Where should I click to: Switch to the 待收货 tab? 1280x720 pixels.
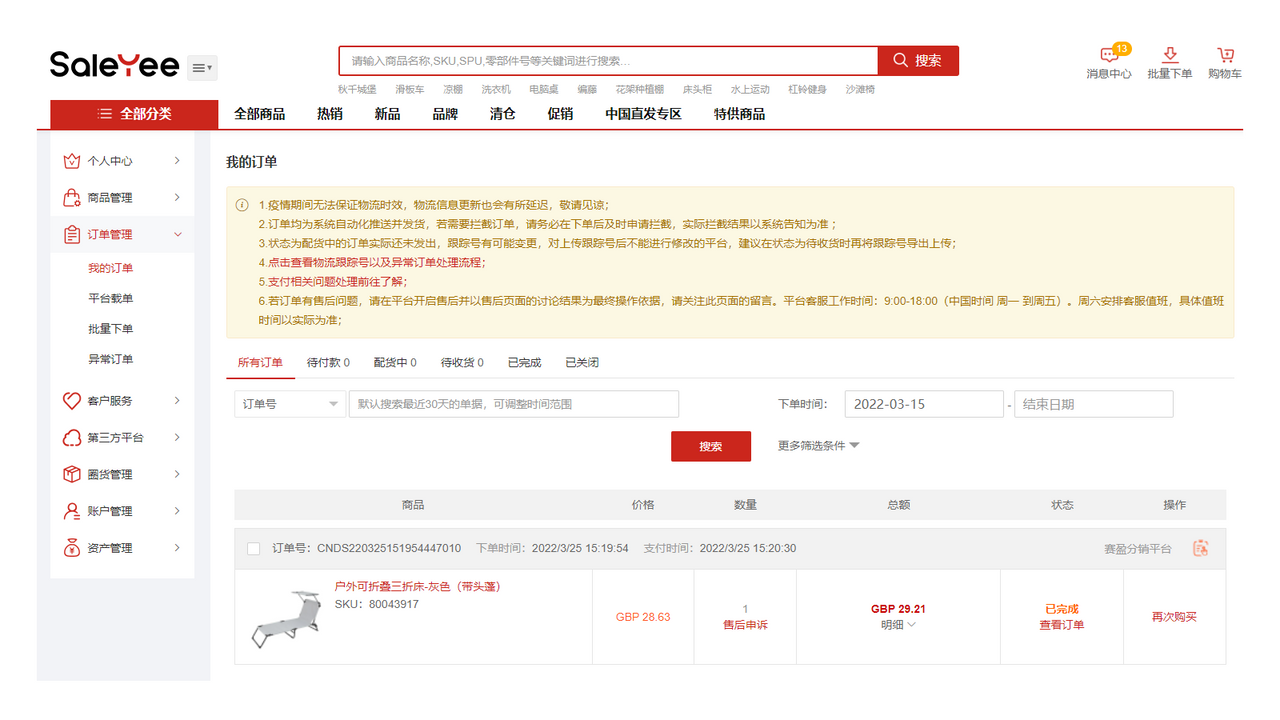tap(462, 363)
